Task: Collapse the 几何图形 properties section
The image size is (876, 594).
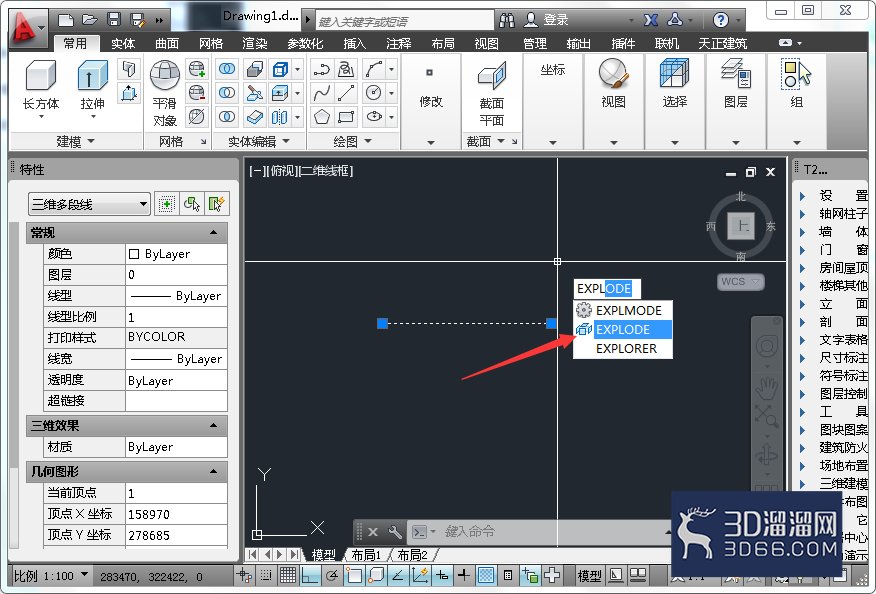Action: tap(213, 472)
